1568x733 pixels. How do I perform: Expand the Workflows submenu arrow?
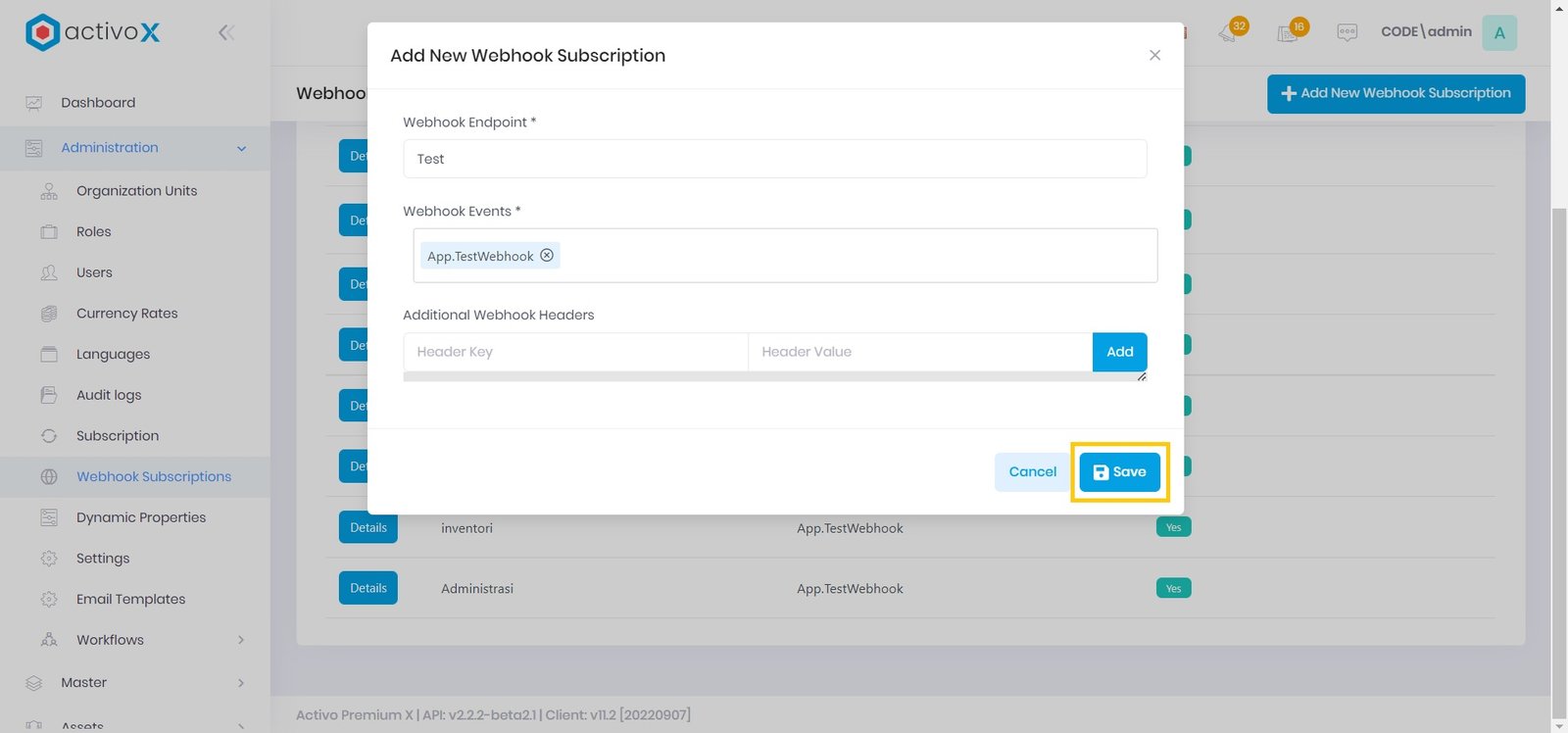[241, 640]
